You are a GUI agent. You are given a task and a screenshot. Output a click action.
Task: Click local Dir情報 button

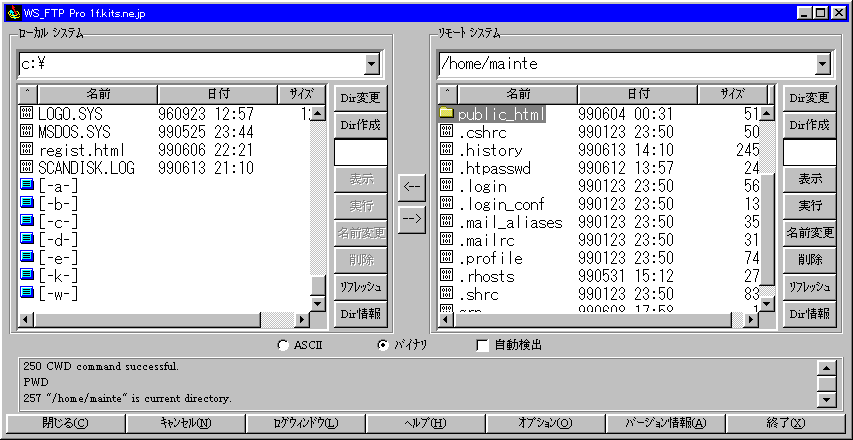(x=361, y=314)
